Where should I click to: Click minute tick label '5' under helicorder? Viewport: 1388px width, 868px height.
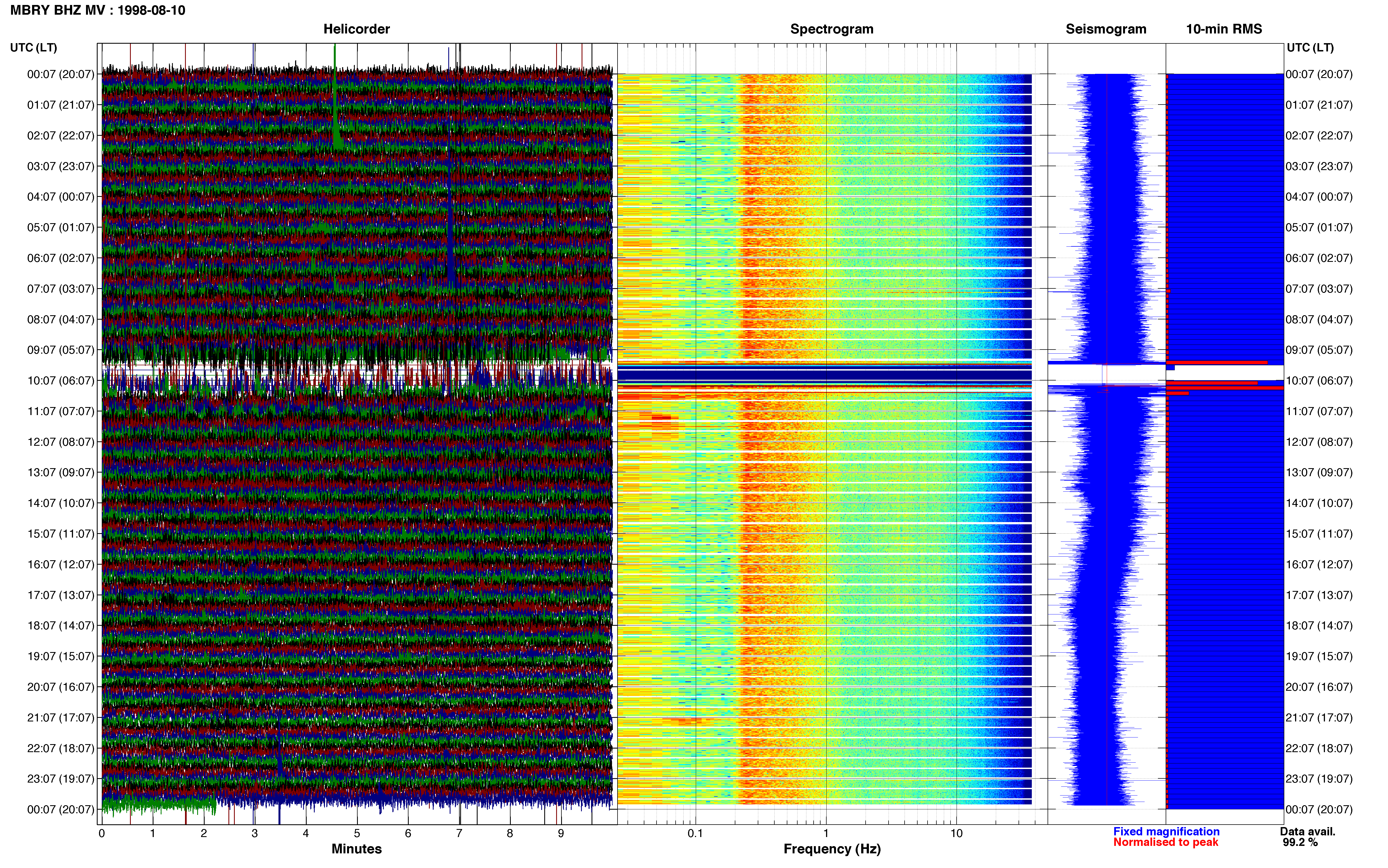[x=357, y=833]
